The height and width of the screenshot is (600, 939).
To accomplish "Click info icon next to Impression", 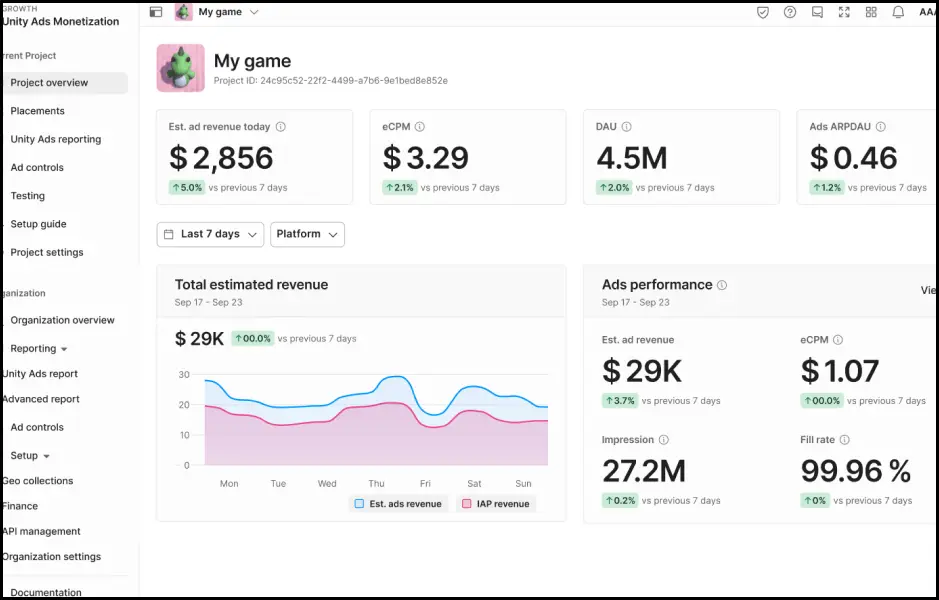I will 664,440.
